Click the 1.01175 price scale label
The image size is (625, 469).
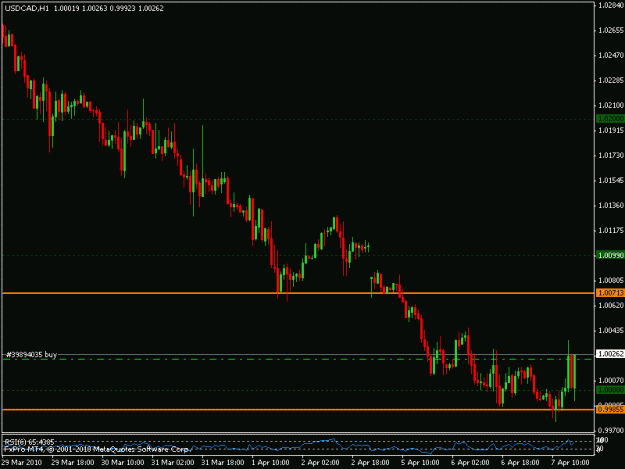pyautogui.click(x=611, y=230)
